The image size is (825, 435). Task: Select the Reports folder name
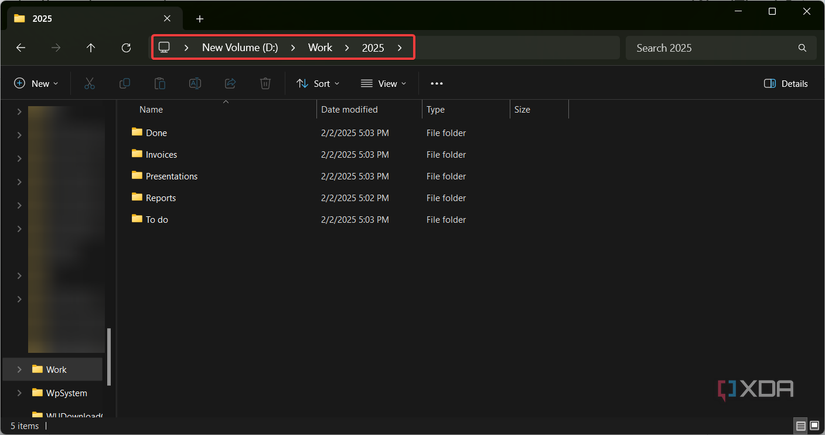tap(161, 198)
